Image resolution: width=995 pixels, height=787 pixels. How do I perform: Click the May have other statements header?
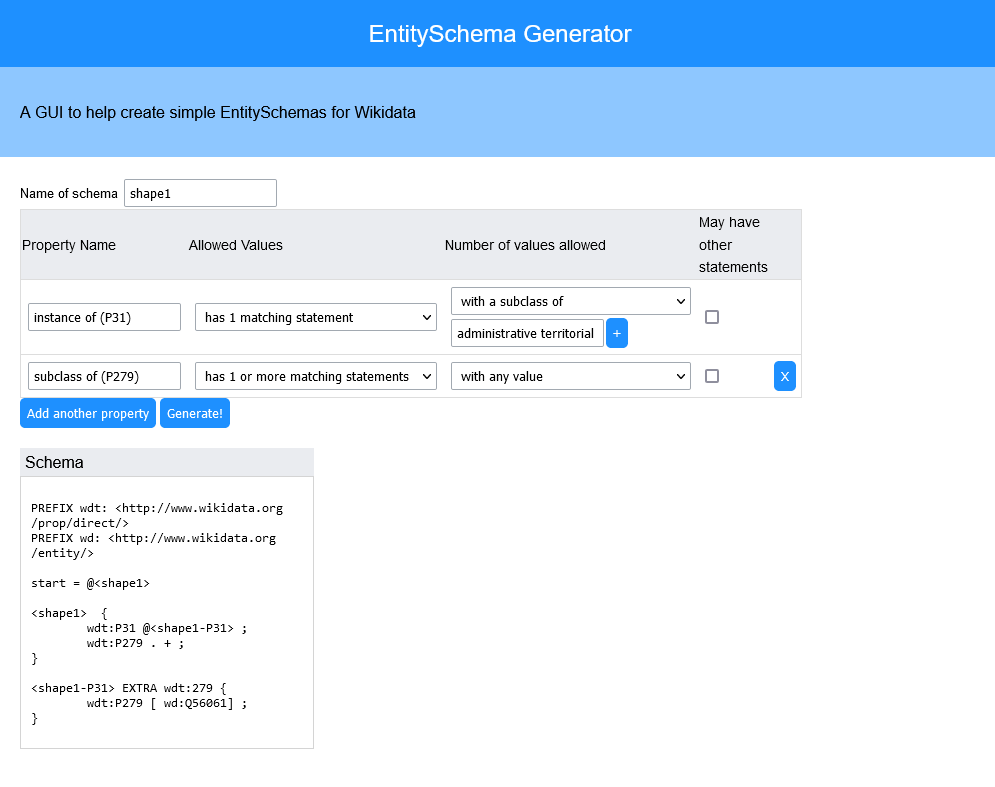coord(733,244)
